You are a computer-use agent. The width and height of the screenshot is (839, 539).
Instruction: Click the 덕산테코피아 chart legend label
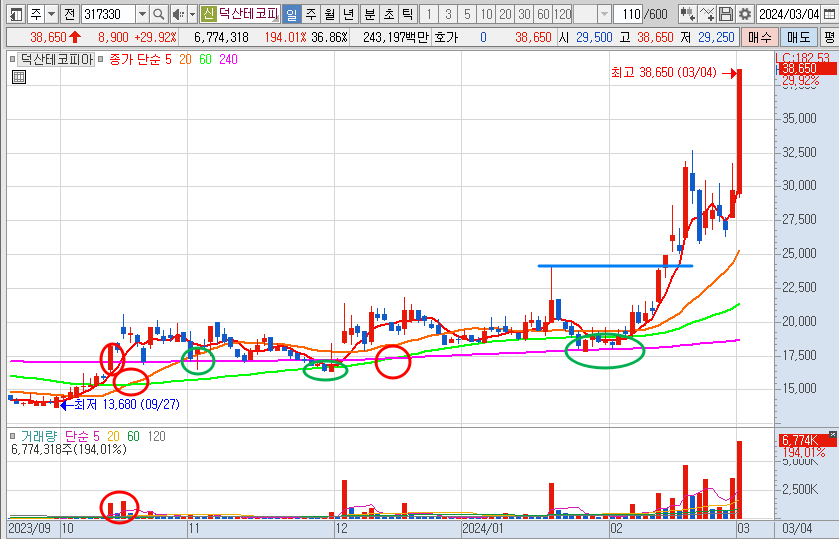[x=56, y=59]
